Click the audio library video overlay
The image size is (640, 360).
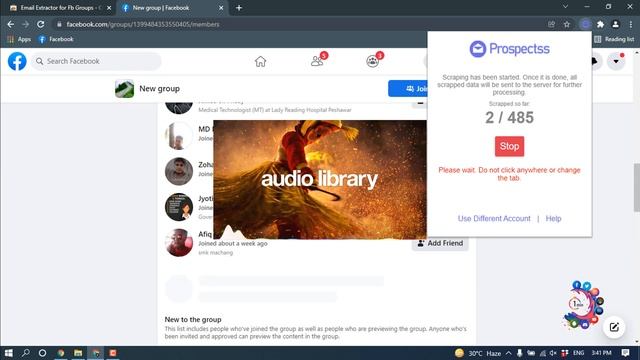pos(320,179)
